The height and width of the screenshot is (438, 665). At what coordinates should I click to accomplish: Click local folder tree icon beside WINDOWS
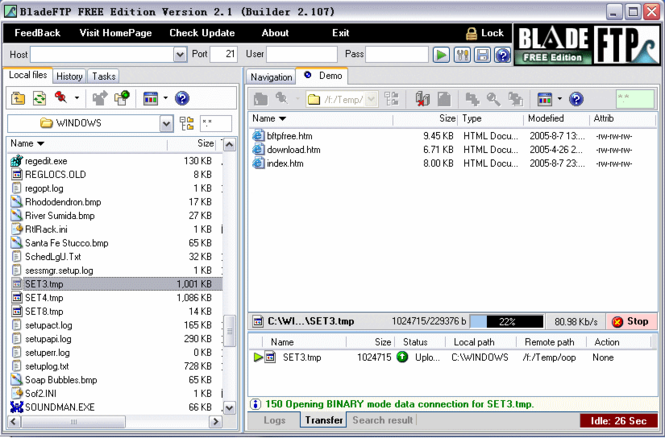tap(187, 123)
